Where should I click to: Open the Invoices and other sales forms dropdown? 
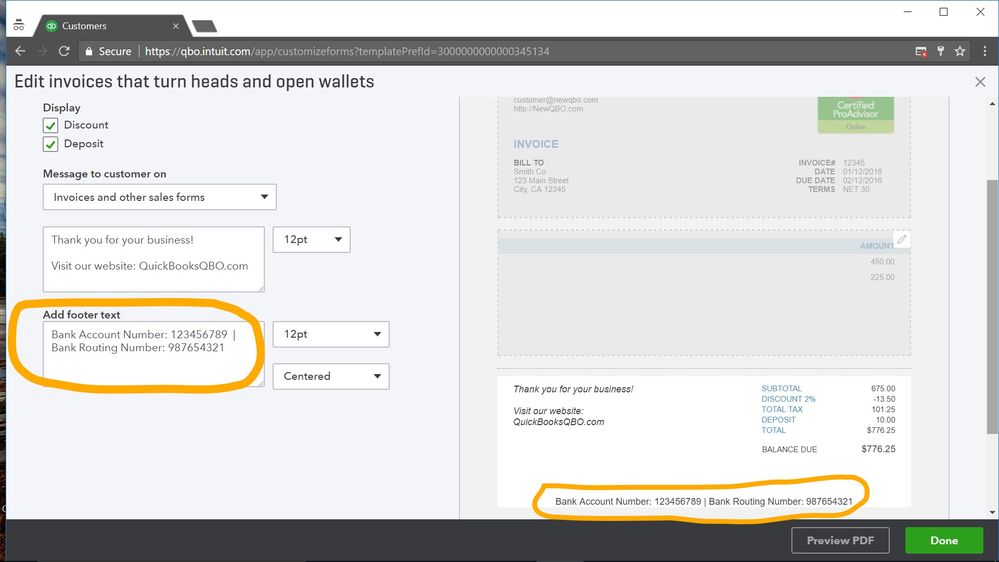[x=159, y=197]
